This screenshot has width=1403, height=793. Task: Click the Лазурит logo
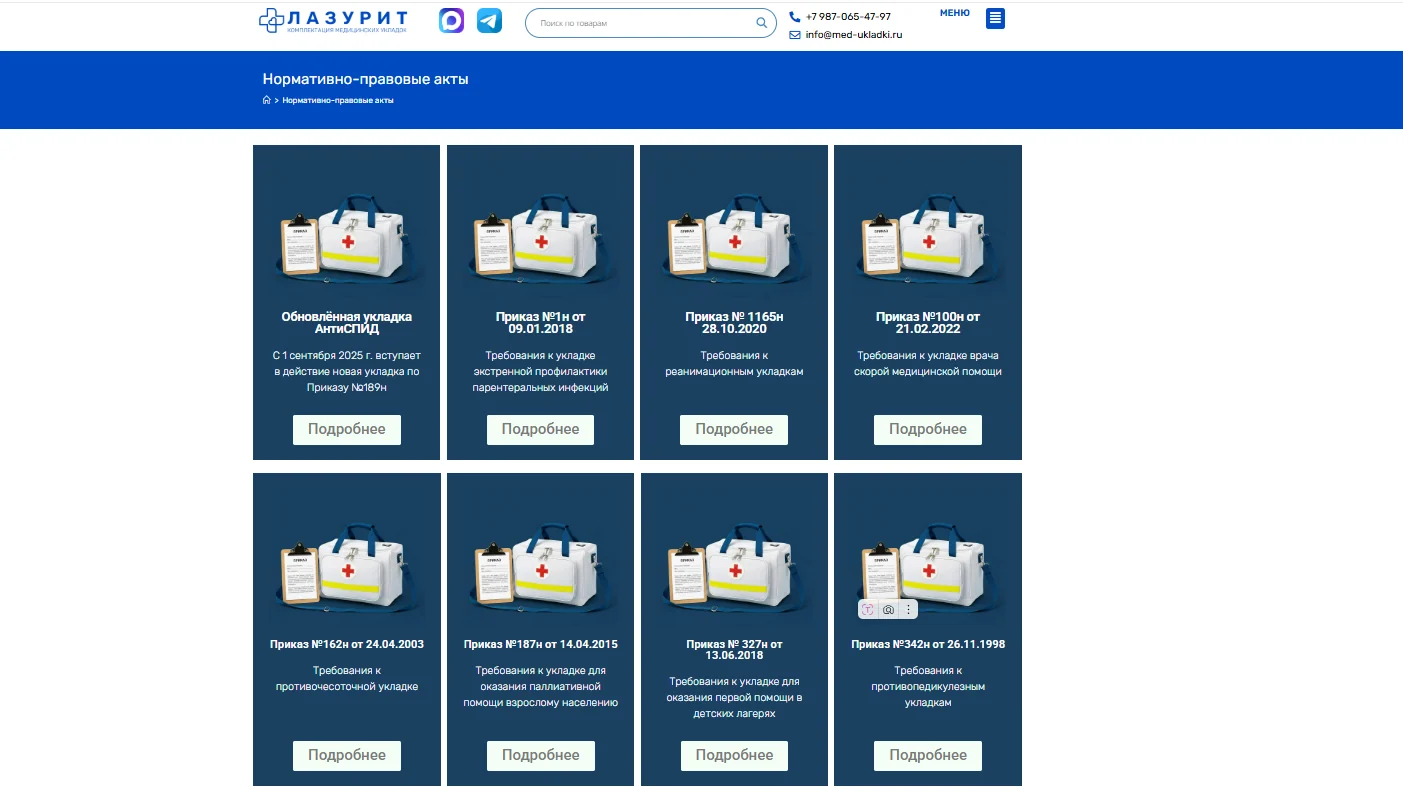333,21
